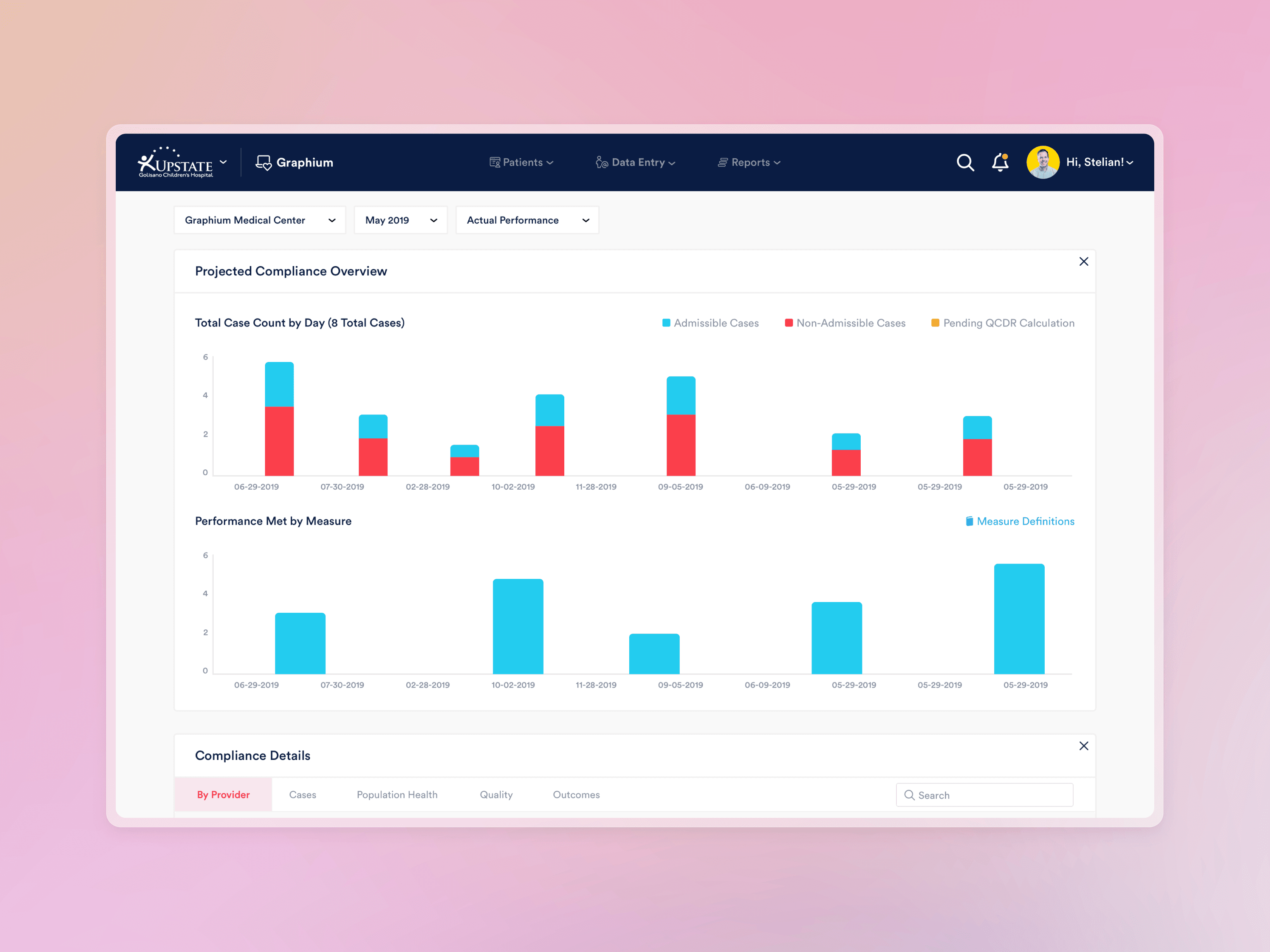Open the Measure Definitions link
Image resolution: width=1270 pixels, height=952 pixels.
(1025, 521)
